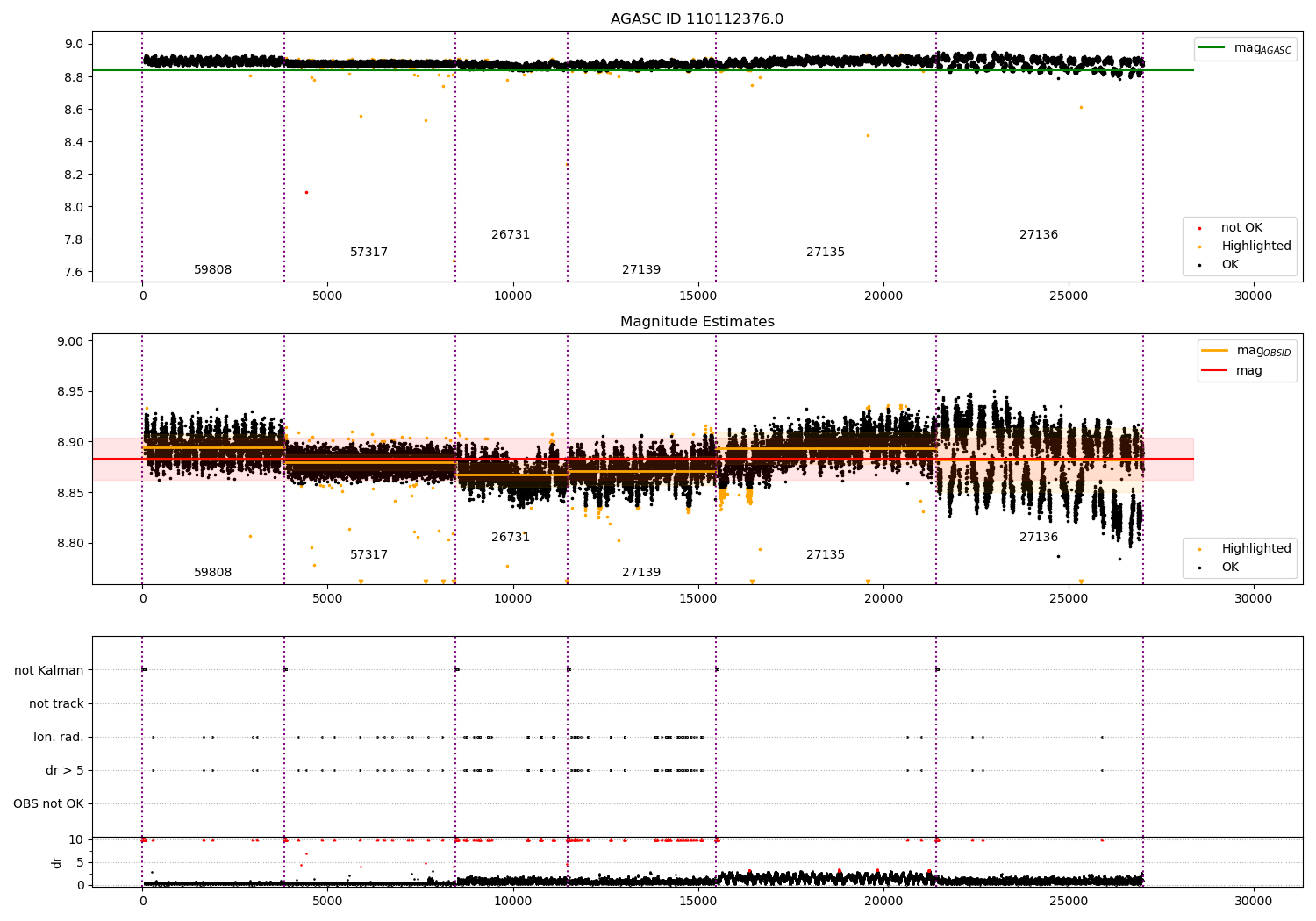The width and height of the screenshot is (1316, 921).
Task: Click obsid label 57317 in the top panel
Action: pos(368,253)
